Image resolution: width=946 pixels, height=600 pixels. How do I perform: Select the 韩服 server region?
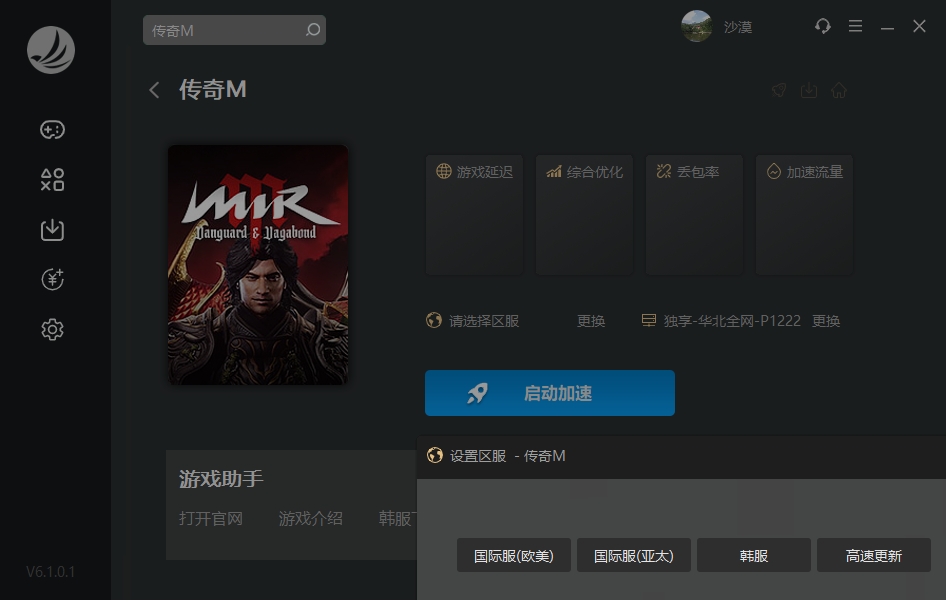pyautogui.click(x=753, y=556)
